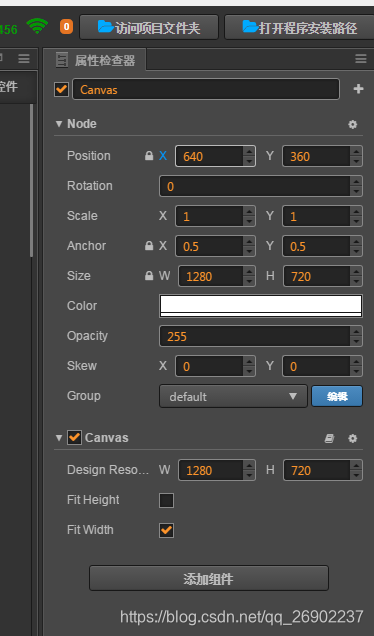Click the Anchor X field showing 0.5

pyautogui.click(x=209, y=246)
